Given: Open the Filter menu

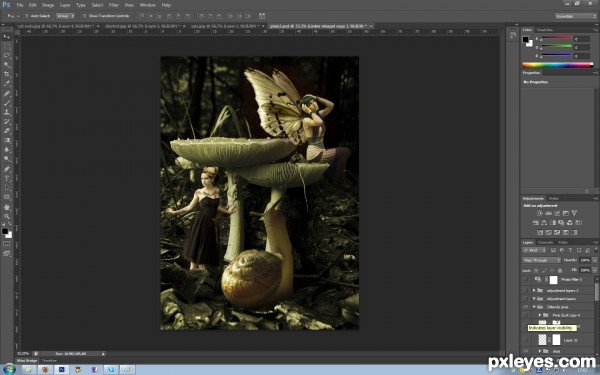Looking at the screenshot, I should [114, 5].
